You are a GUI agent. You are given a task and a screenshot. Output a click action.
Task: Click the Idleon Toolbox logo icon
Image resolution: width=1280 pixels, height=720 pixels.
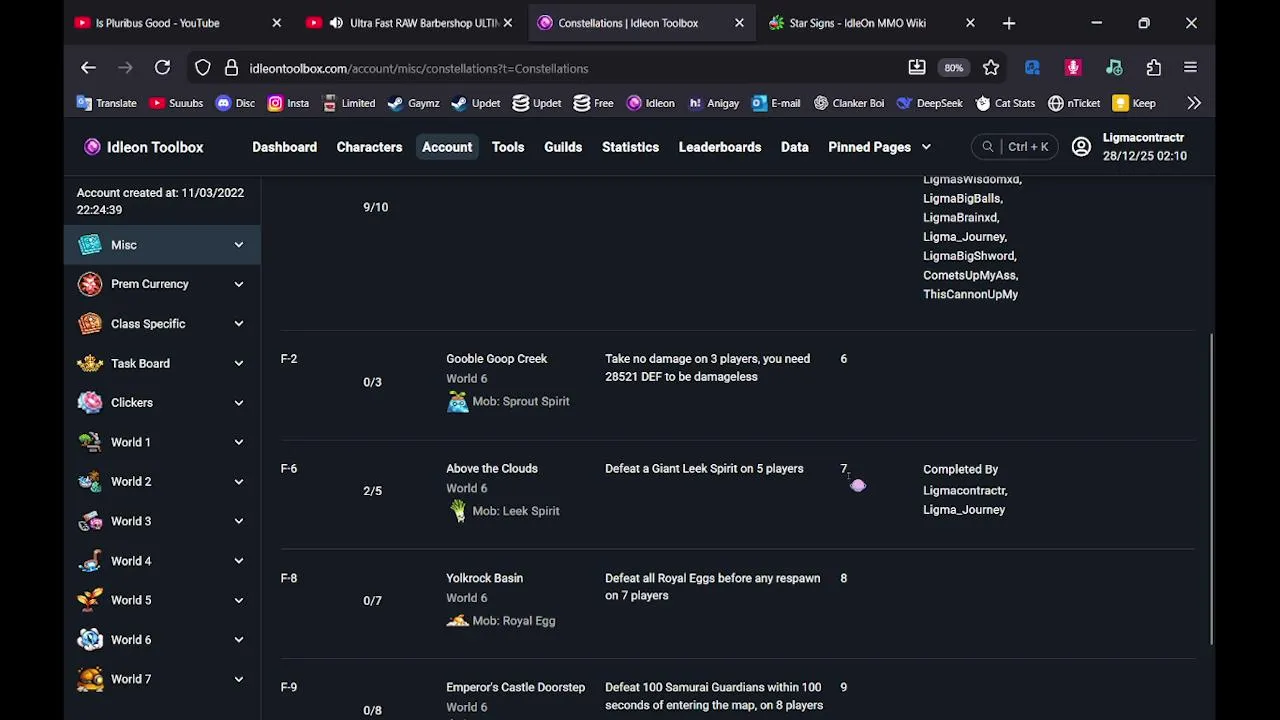[93, 147]
